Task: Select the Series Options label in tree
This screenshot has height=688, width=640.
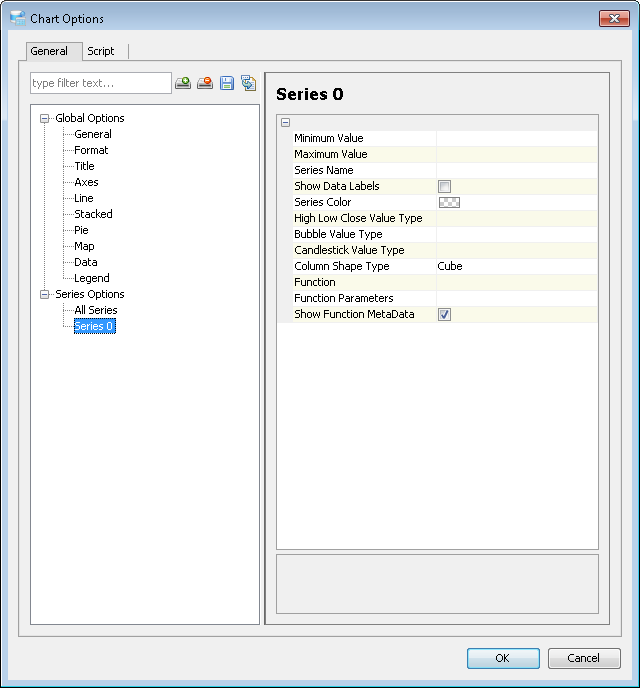Action: (90, 294)
